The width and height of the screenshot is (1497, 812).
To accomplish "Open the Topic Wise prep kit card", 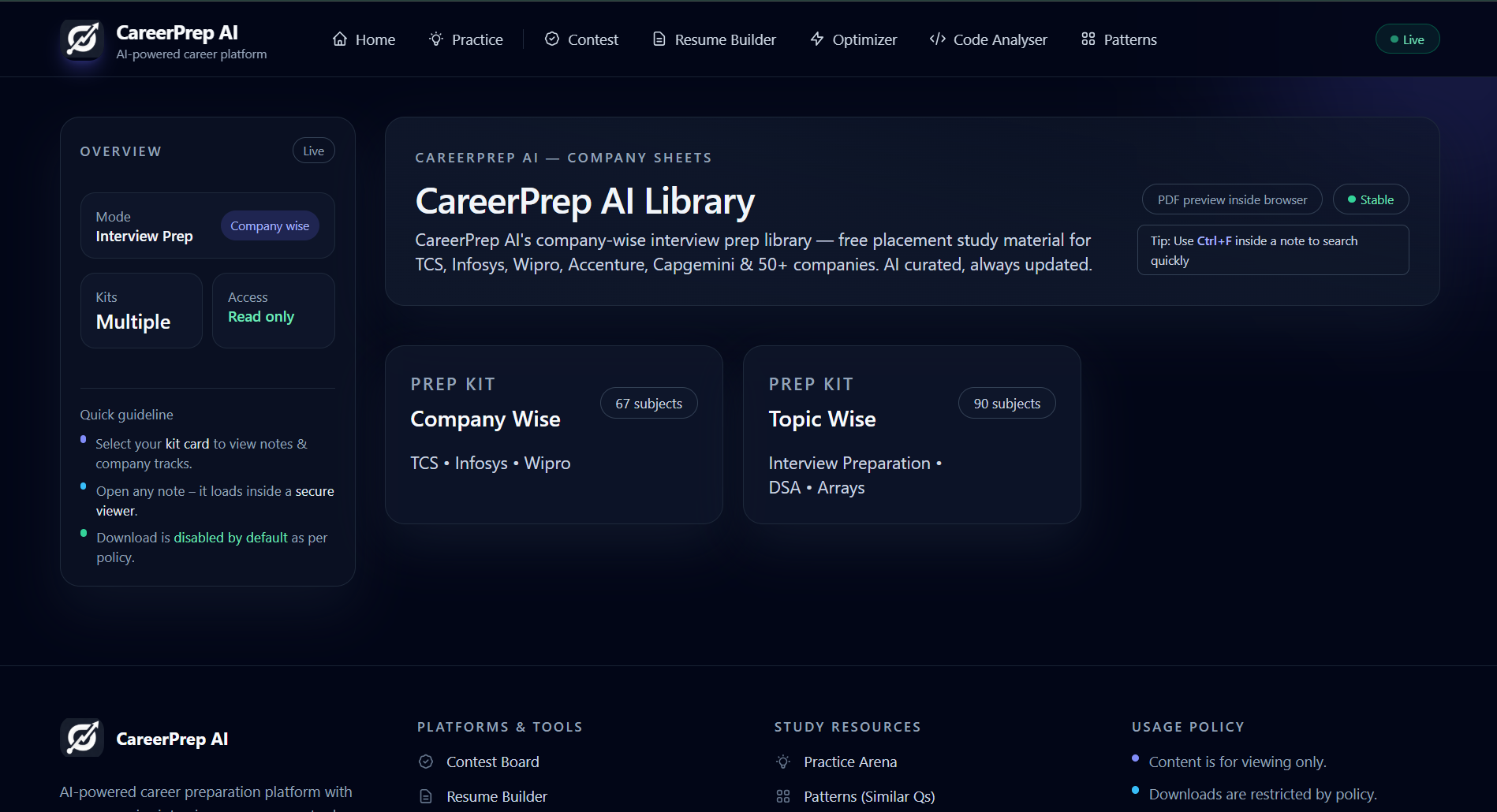I will 912,434.
